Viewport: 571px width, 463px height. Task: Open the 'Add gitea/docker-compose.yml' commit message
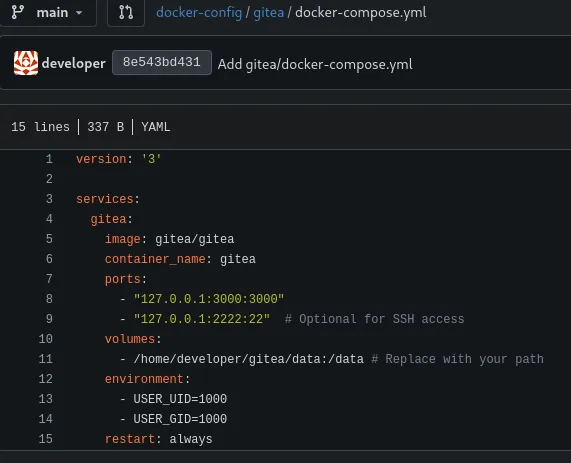tap(315, 64)
